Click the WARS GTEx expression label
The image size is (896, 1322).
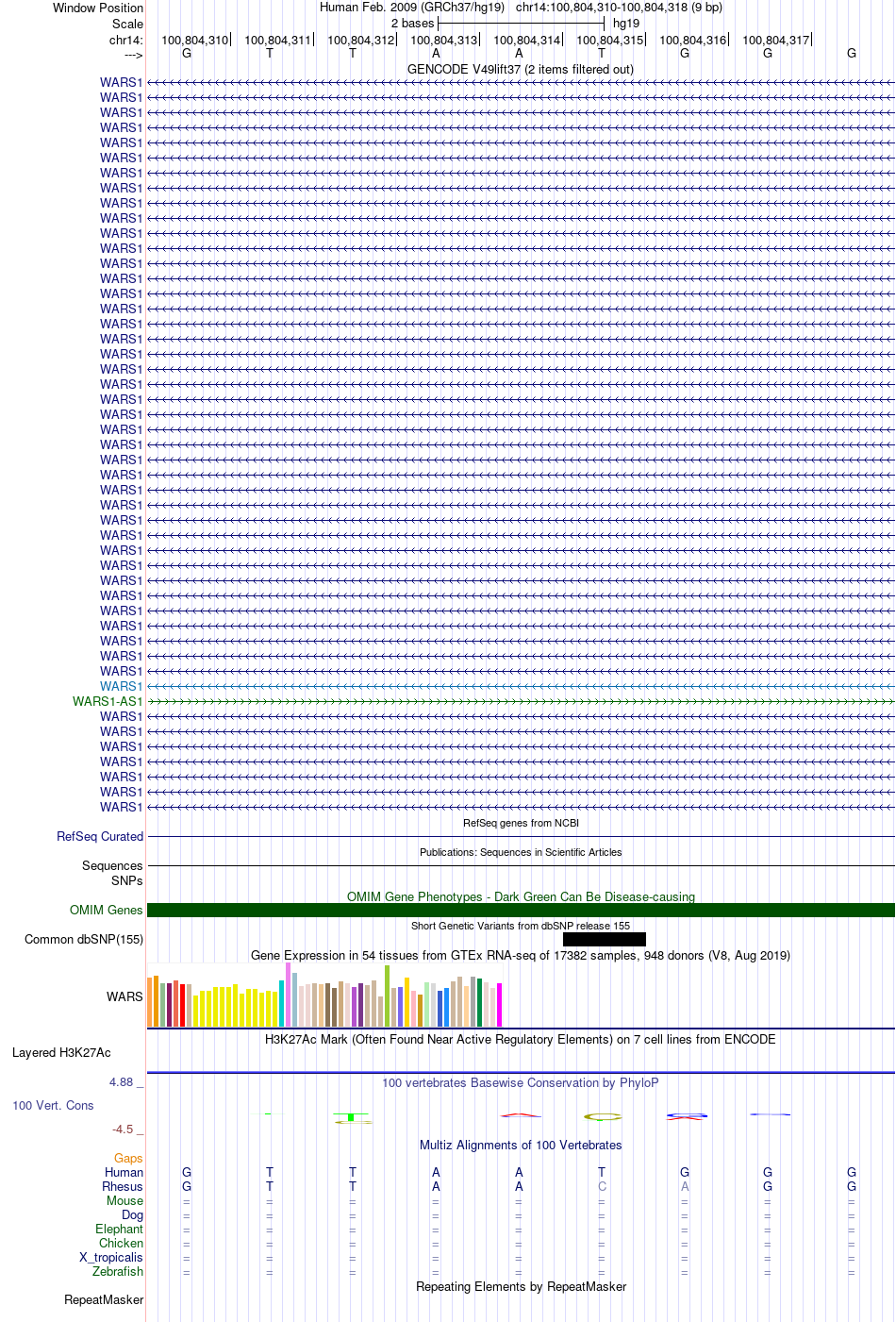click(x=124, y=996)
